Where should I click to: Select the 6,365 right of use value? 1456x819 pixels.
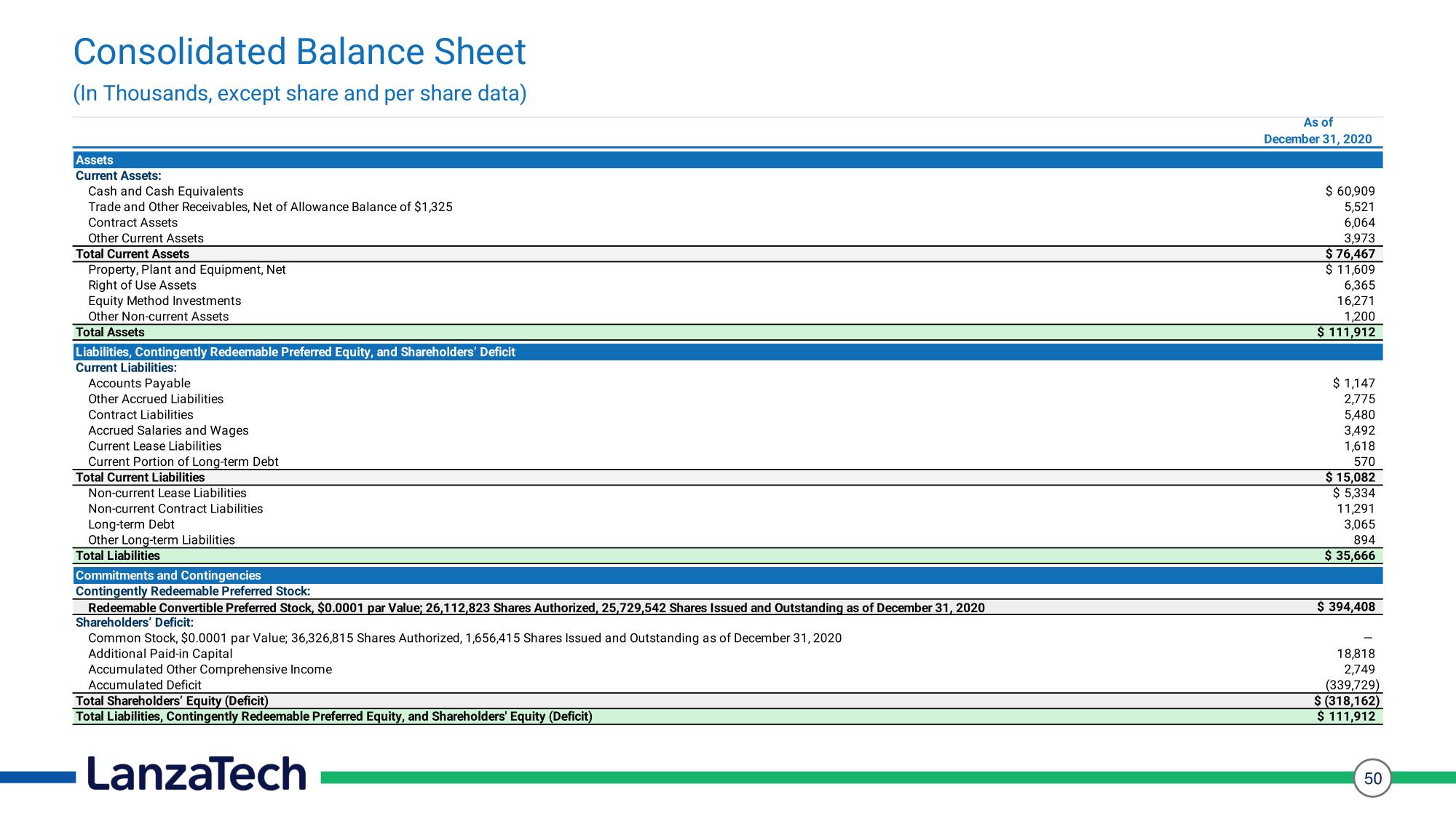click(1359, 285)
